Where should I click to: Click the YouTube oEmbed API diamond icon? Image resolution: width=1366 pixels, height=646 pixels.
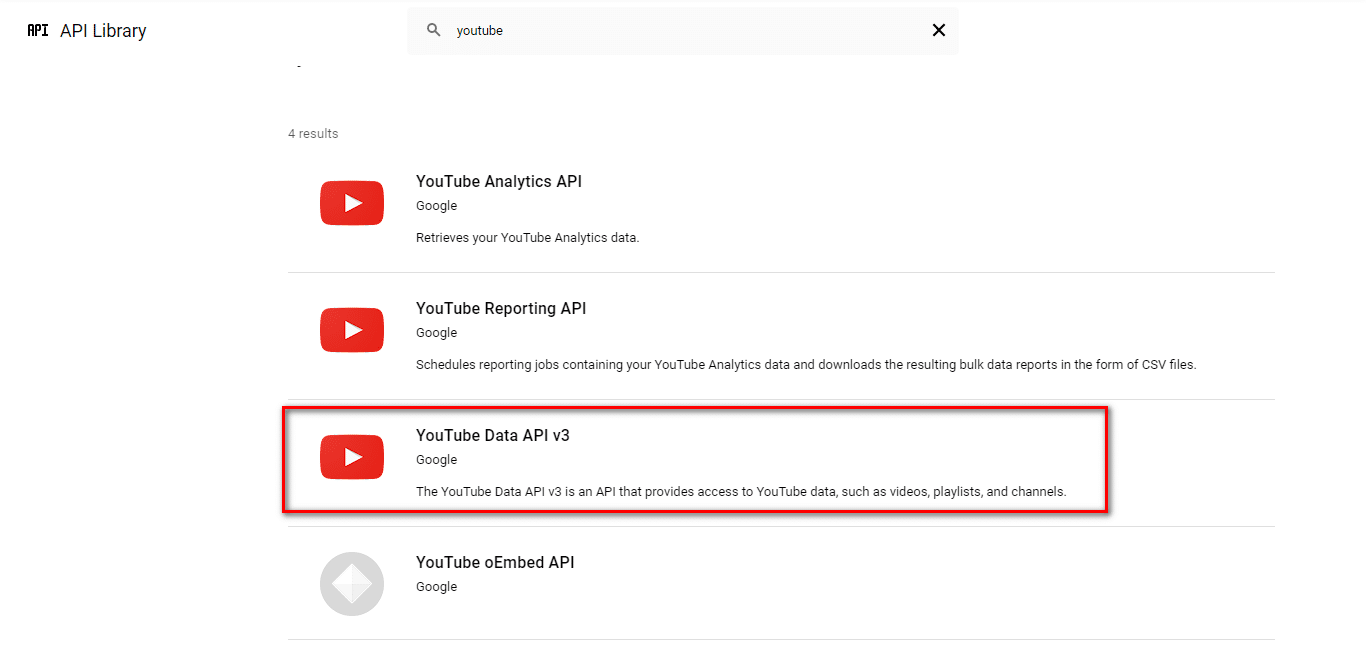coord(351,583)
